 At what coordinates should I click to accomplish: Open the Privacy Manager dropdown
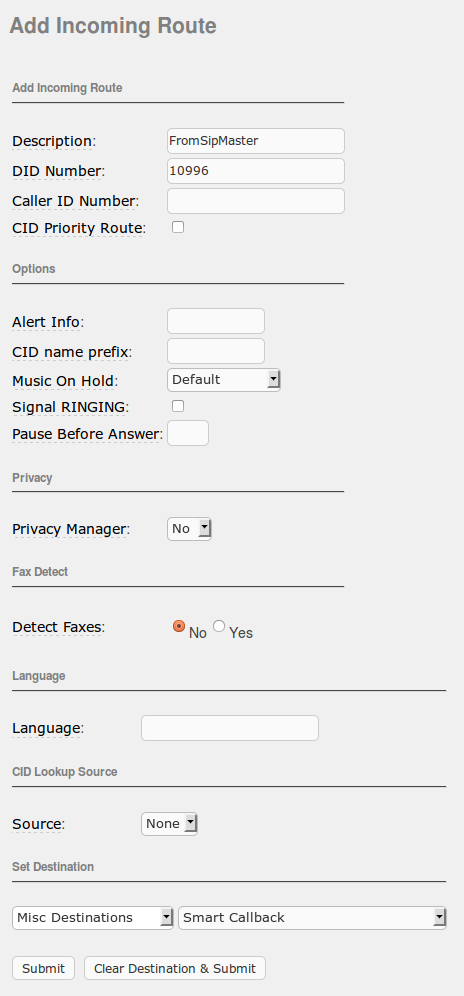pyautogui.click(x=189, y=528)
